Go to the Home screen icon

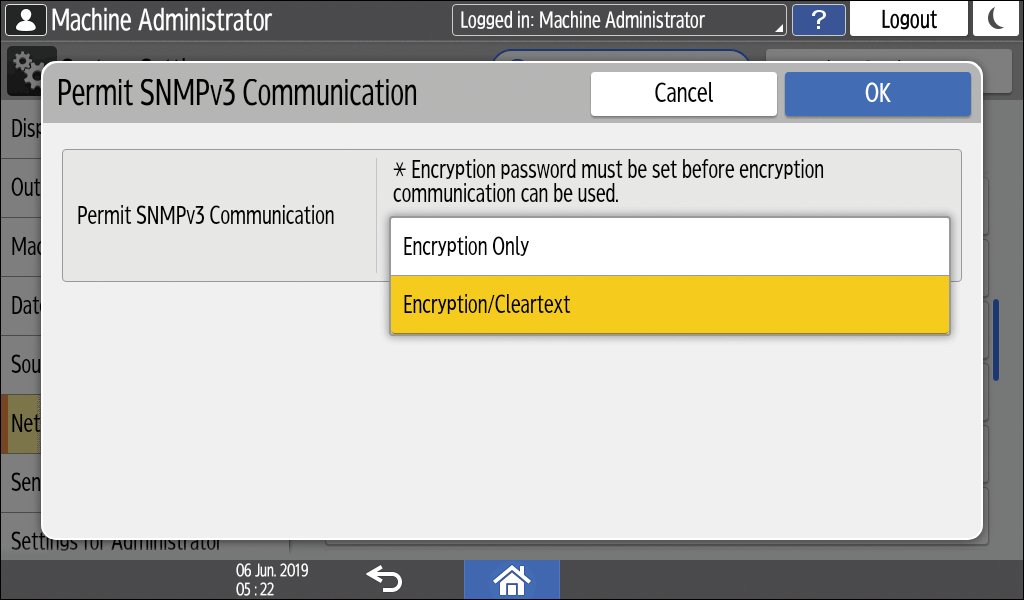point(511,579)
